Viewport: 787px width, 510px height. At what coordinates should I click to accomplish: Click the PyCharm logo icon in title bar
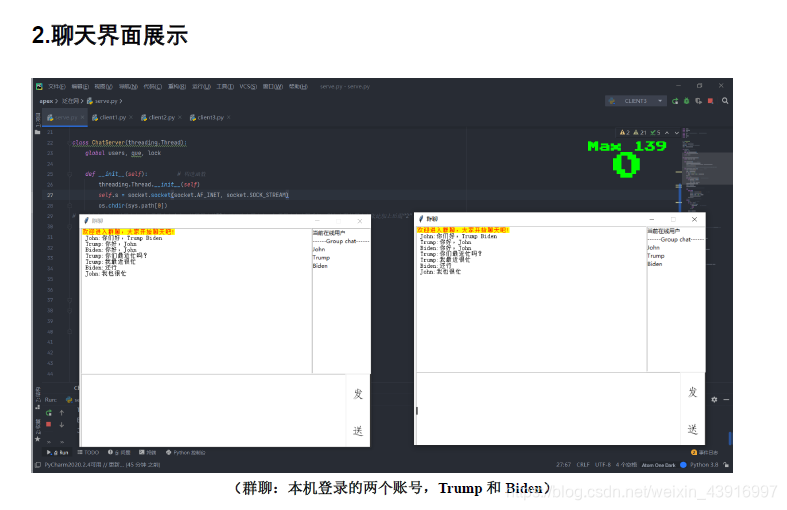click(x=39, y=86)
